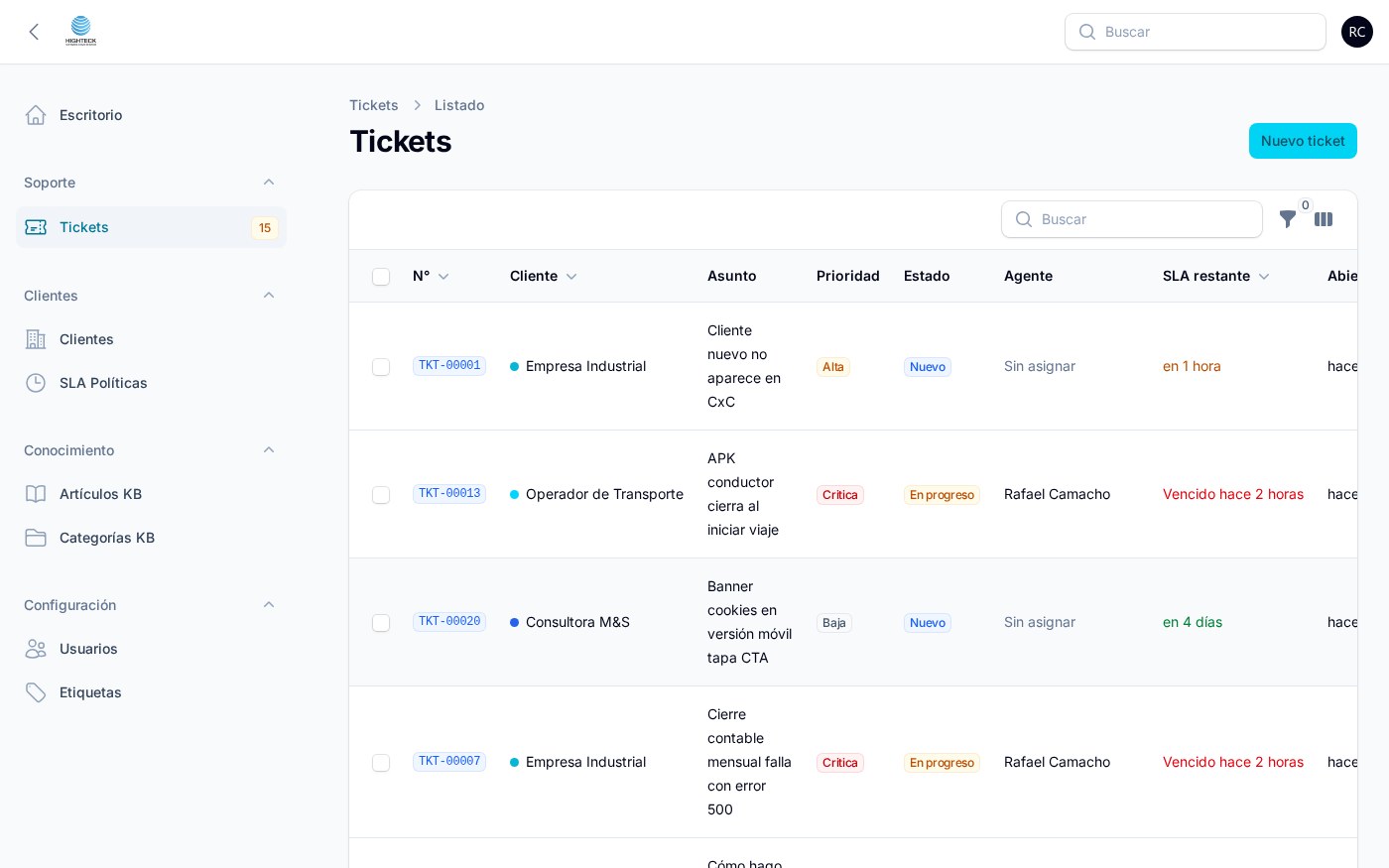The image size is (1389, 868).
Task: Open Etiquetas in the sidebar
Action: click(x=151, y=692)
